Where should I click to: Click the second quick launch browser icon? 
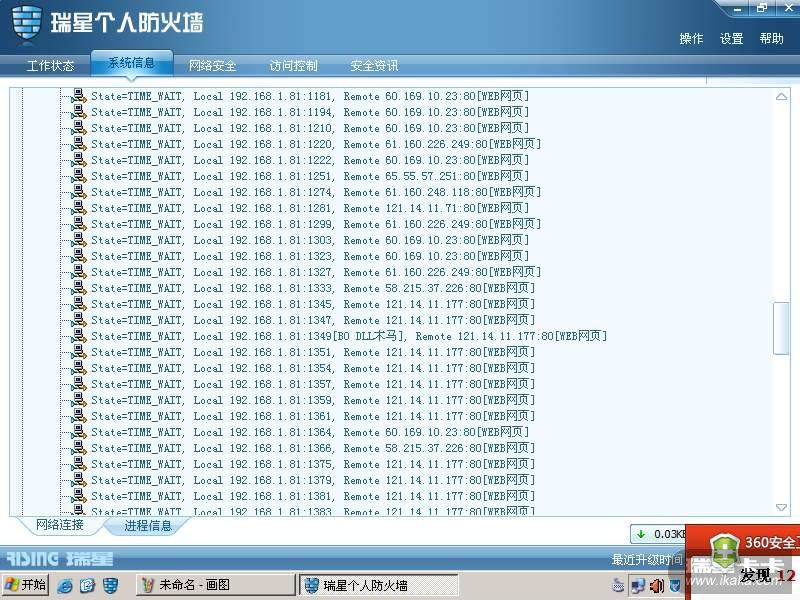pyautogui.click(x=87, y=586)
